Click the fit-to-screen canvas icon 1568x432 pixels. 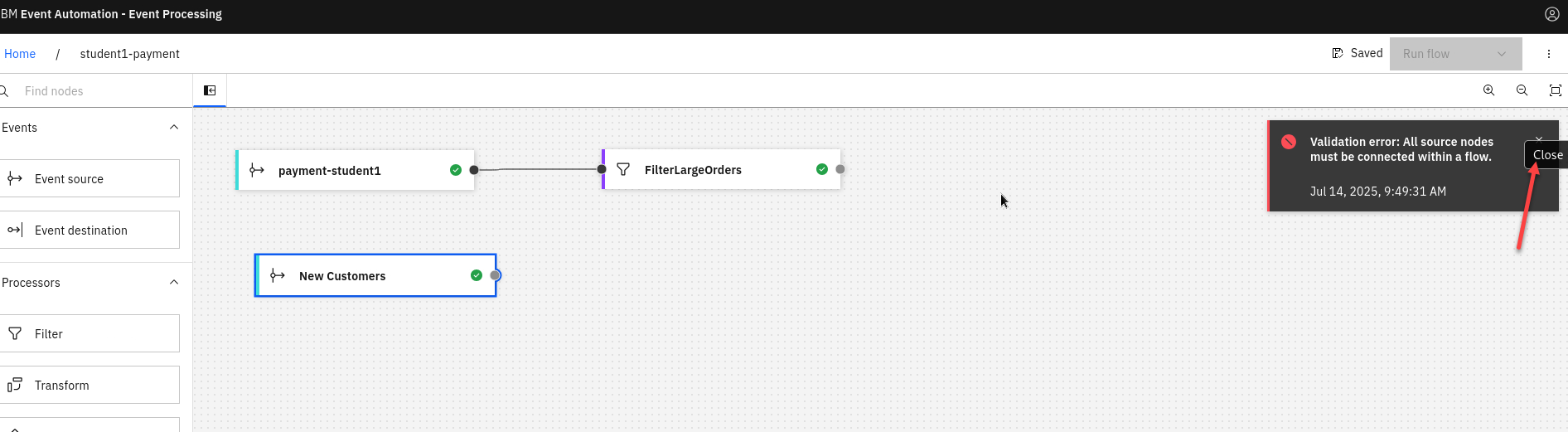[1555, 90]
